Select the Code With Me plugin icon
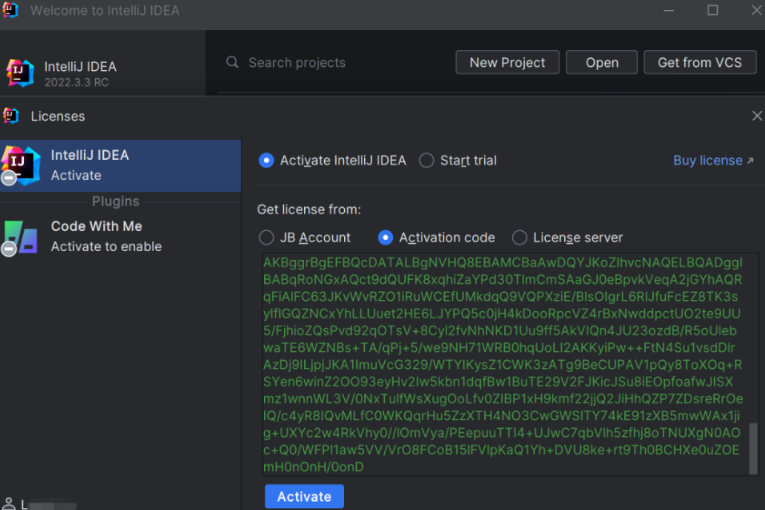 (20, 238)
